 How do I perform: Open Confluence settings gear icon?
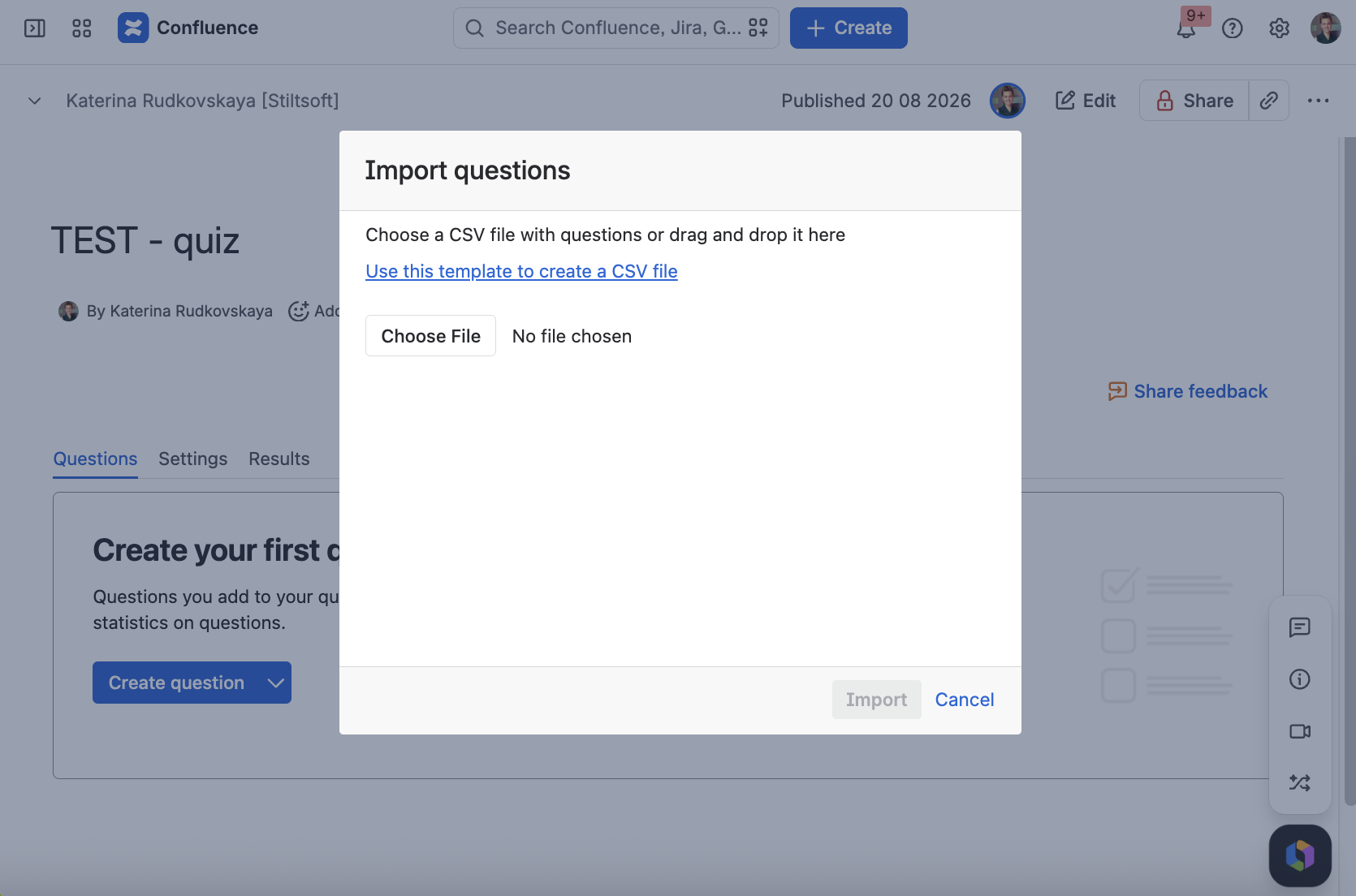[1280, 28]
